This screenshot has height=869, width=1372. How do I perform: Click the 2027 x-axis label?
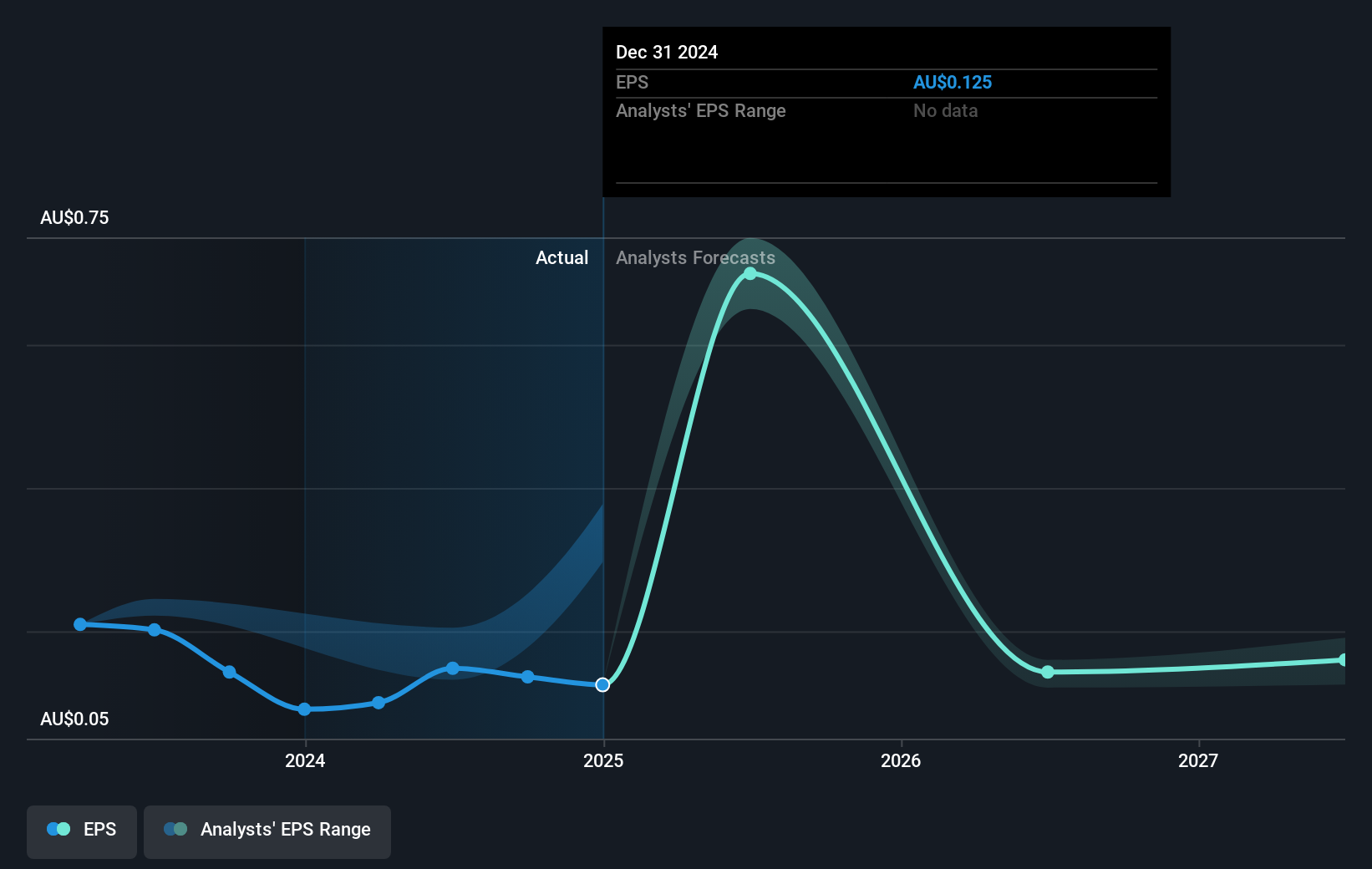pyautogui.click(x=1198, y=760)
